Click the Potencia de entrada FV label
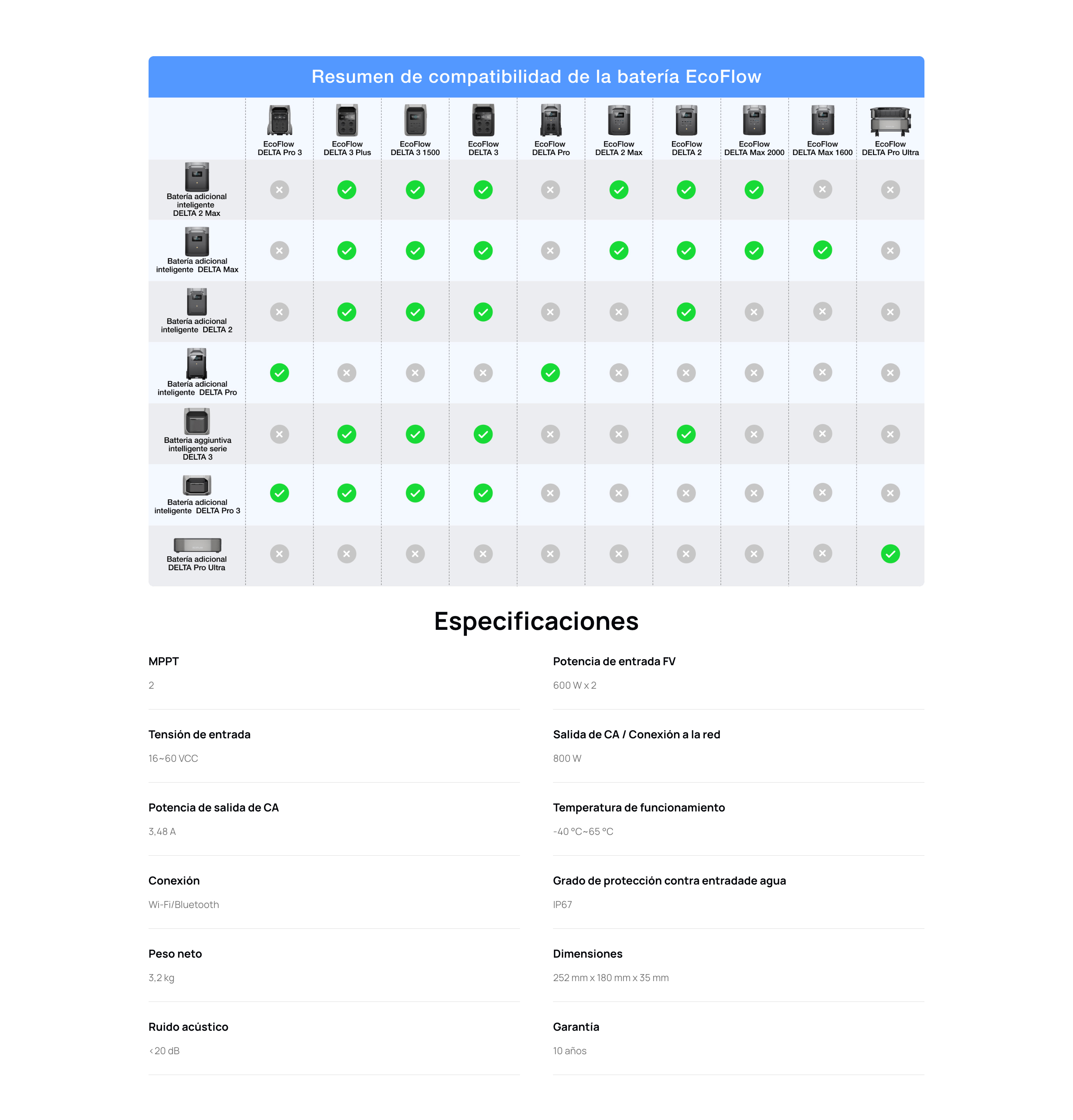Screen dimensions: 1073x1120 614,661
